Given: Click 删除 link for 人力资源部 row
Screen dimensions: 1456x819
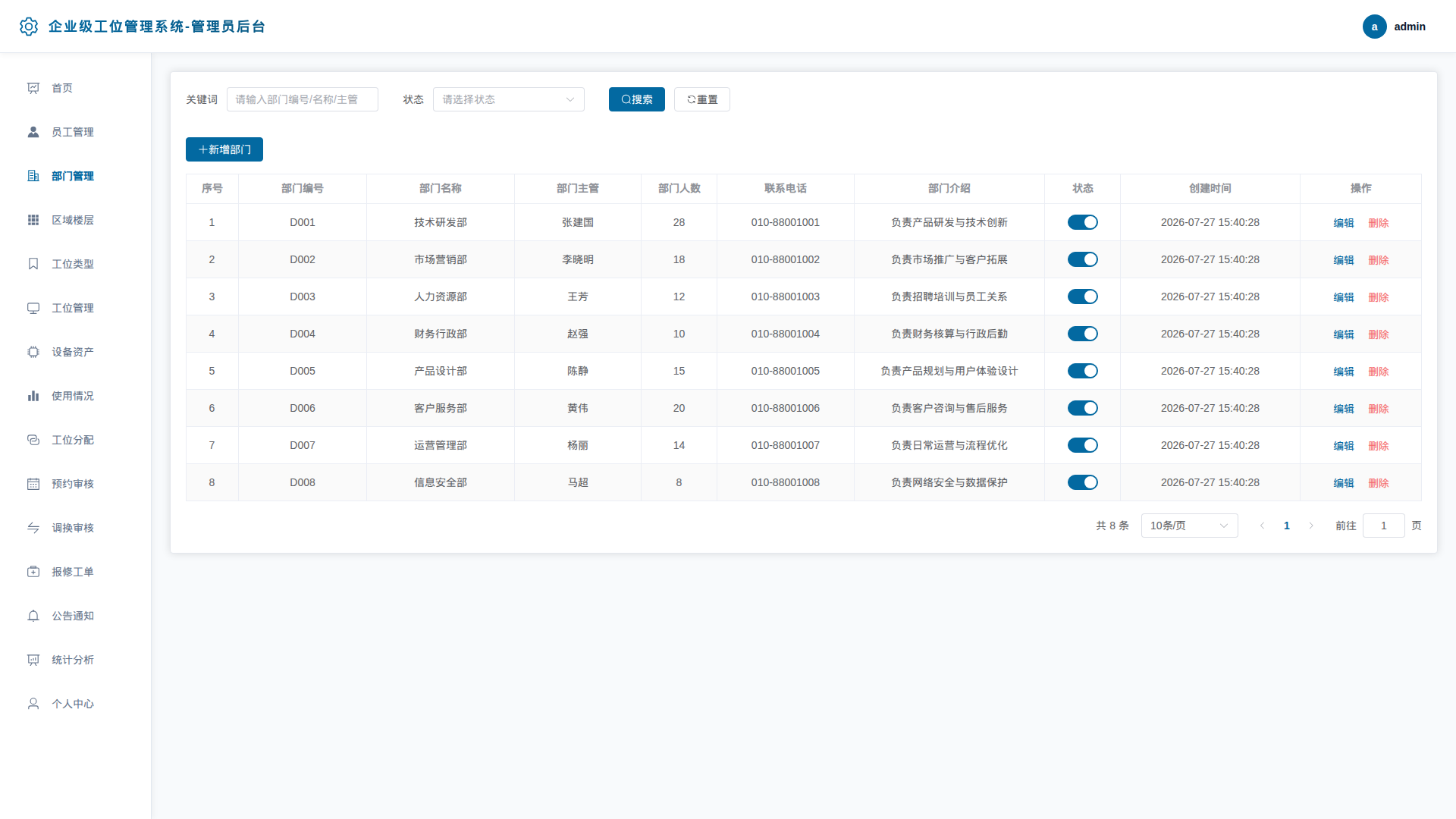Looking at the screenshot, I should click(1378, 297).
